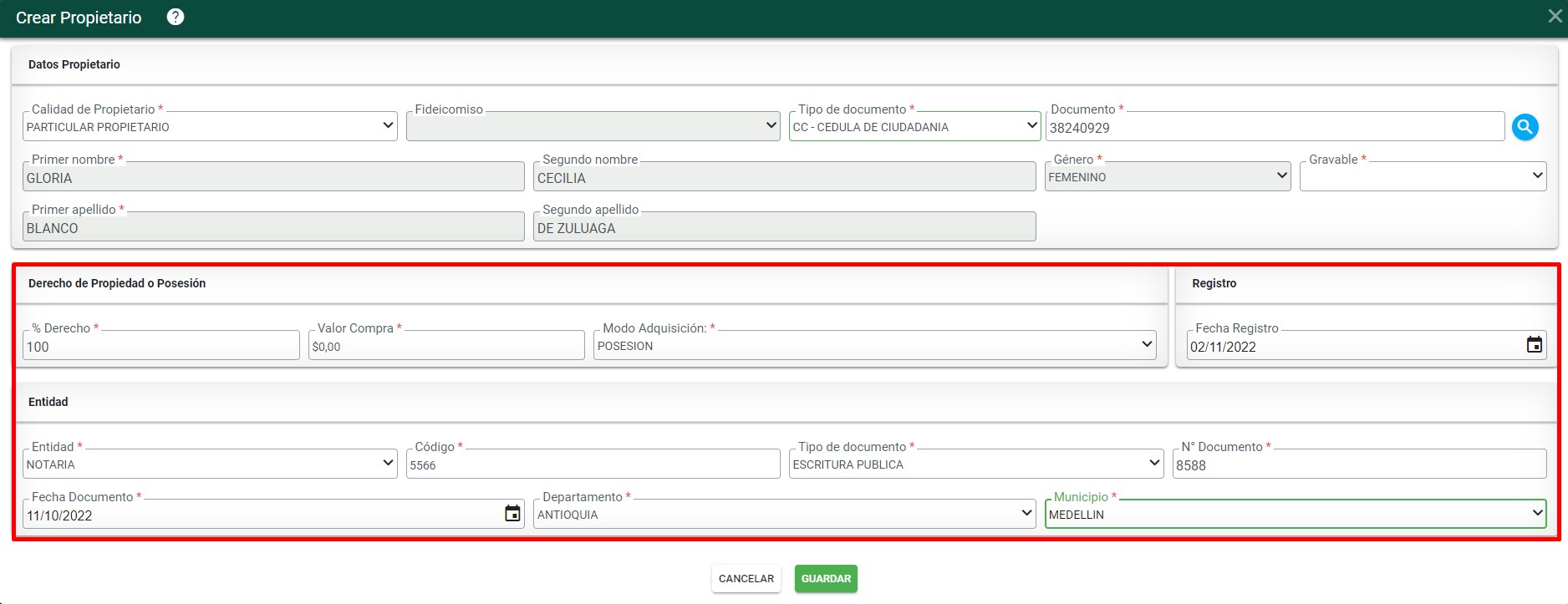Focus the % Derecho field

(x=161, y=346)
